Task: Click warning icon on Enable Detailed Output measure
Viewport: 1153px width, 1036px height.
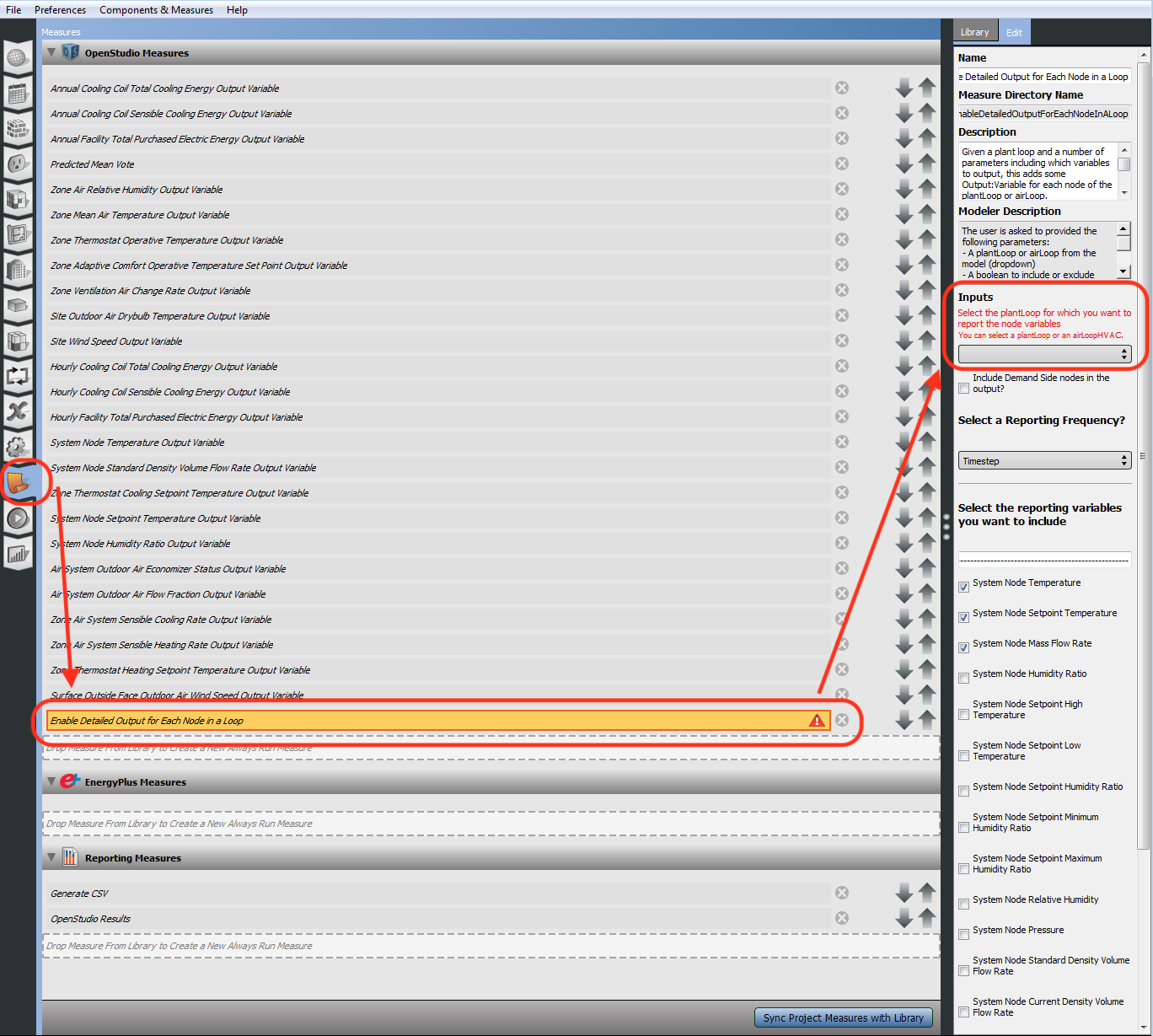Action: [x=817, y=720]
